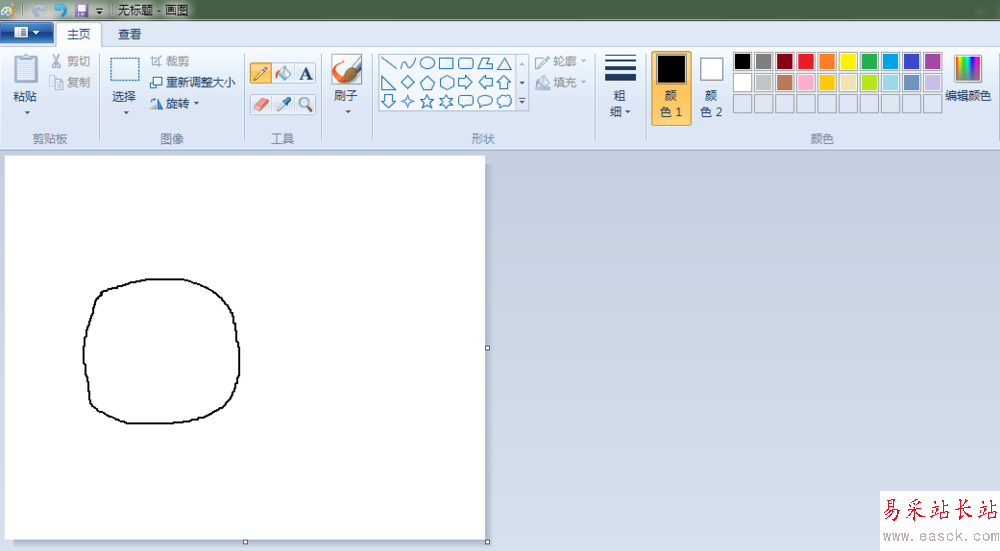This screenshot has width=1000, height=551.
Task: Pick the Up arrow shape
Action: click(x=504, y=82)
